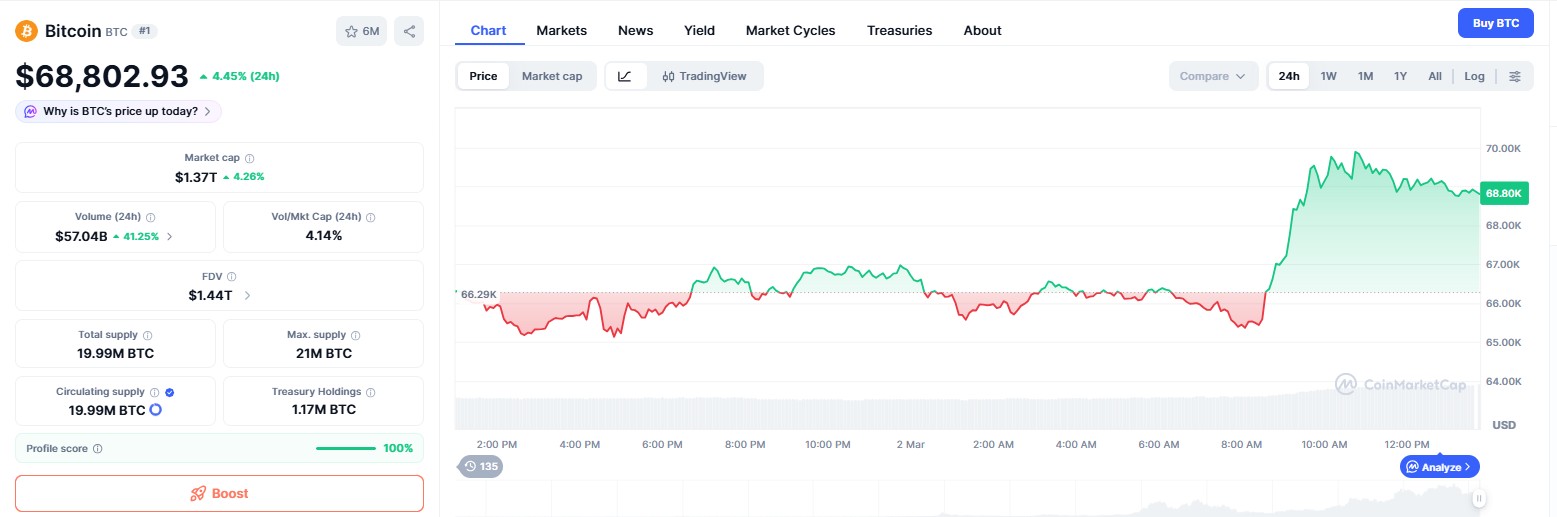The width and height of the screenshot is (1557, 517).
Task: Open the Market Cycles tab
Action: 790,30
